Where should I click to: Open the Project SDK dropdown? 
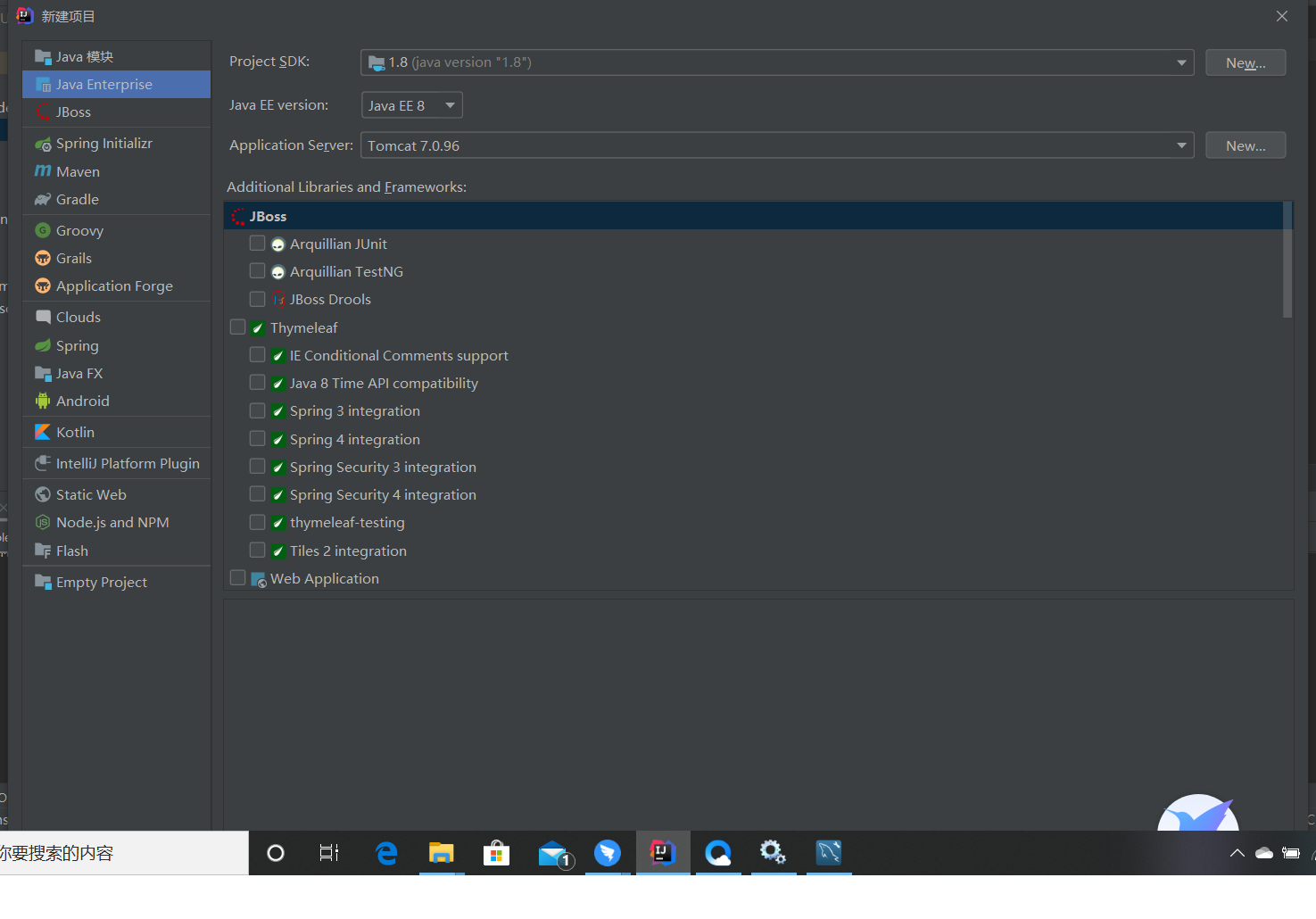coord(777,62)
